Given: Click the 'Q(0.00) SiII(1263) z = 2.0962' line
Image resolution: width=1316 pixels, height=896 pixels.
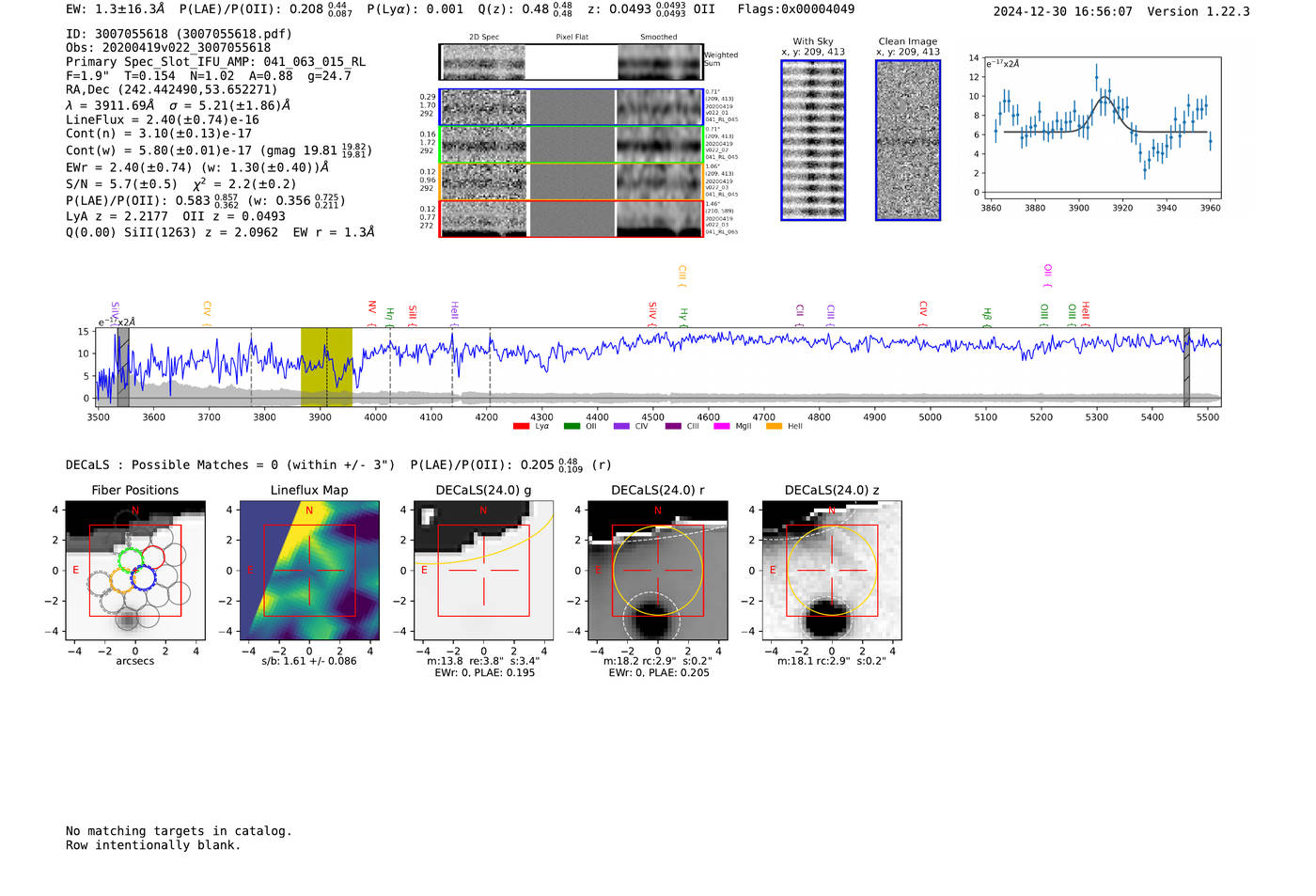Looking at the screenshot, I should coord(172,232).
